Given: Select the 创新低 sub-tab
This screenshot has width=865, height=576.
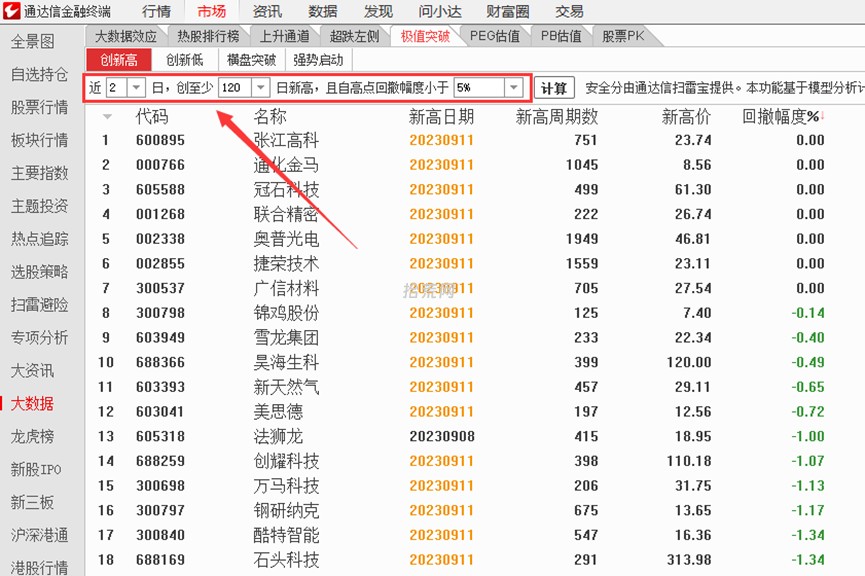Looking at the screenshot, I should pyautogui.click(x=185, y=60).
